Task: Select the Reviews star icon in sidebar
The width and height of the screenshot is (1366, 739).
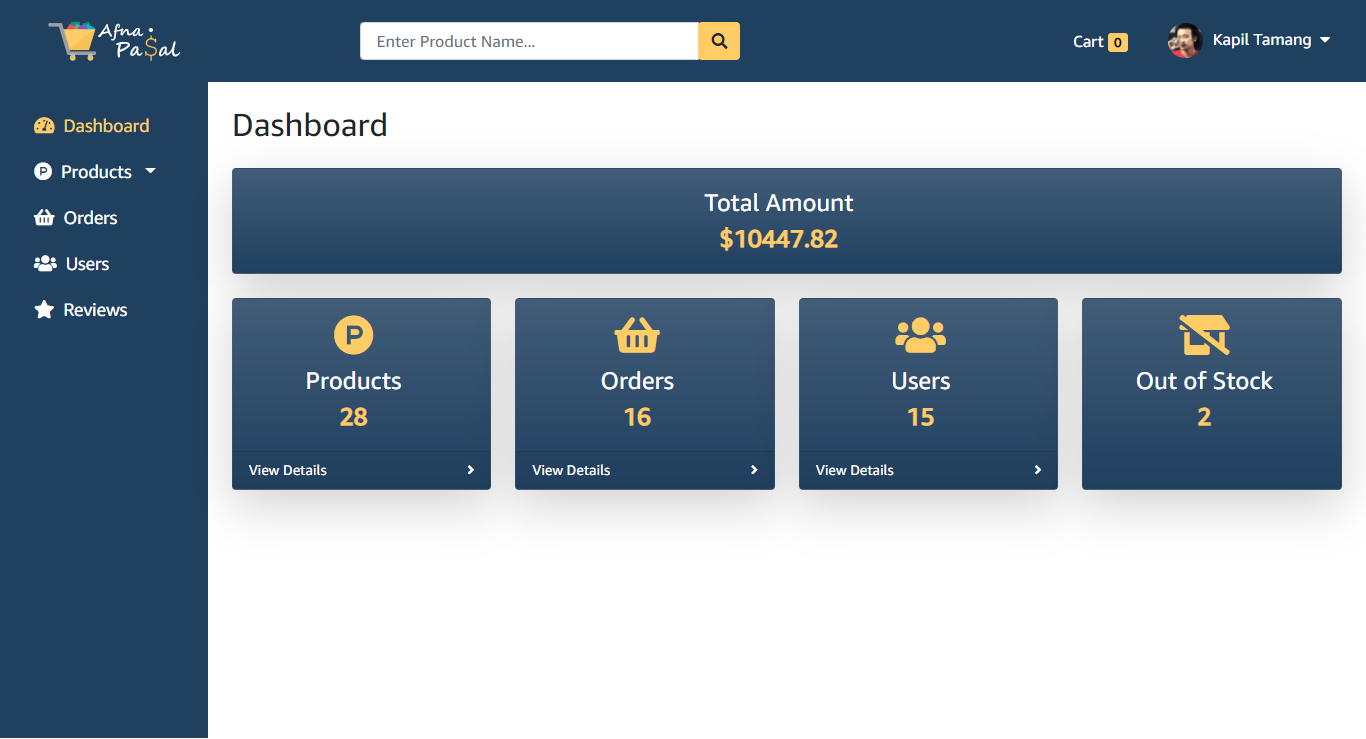Action: coord(44,309)
